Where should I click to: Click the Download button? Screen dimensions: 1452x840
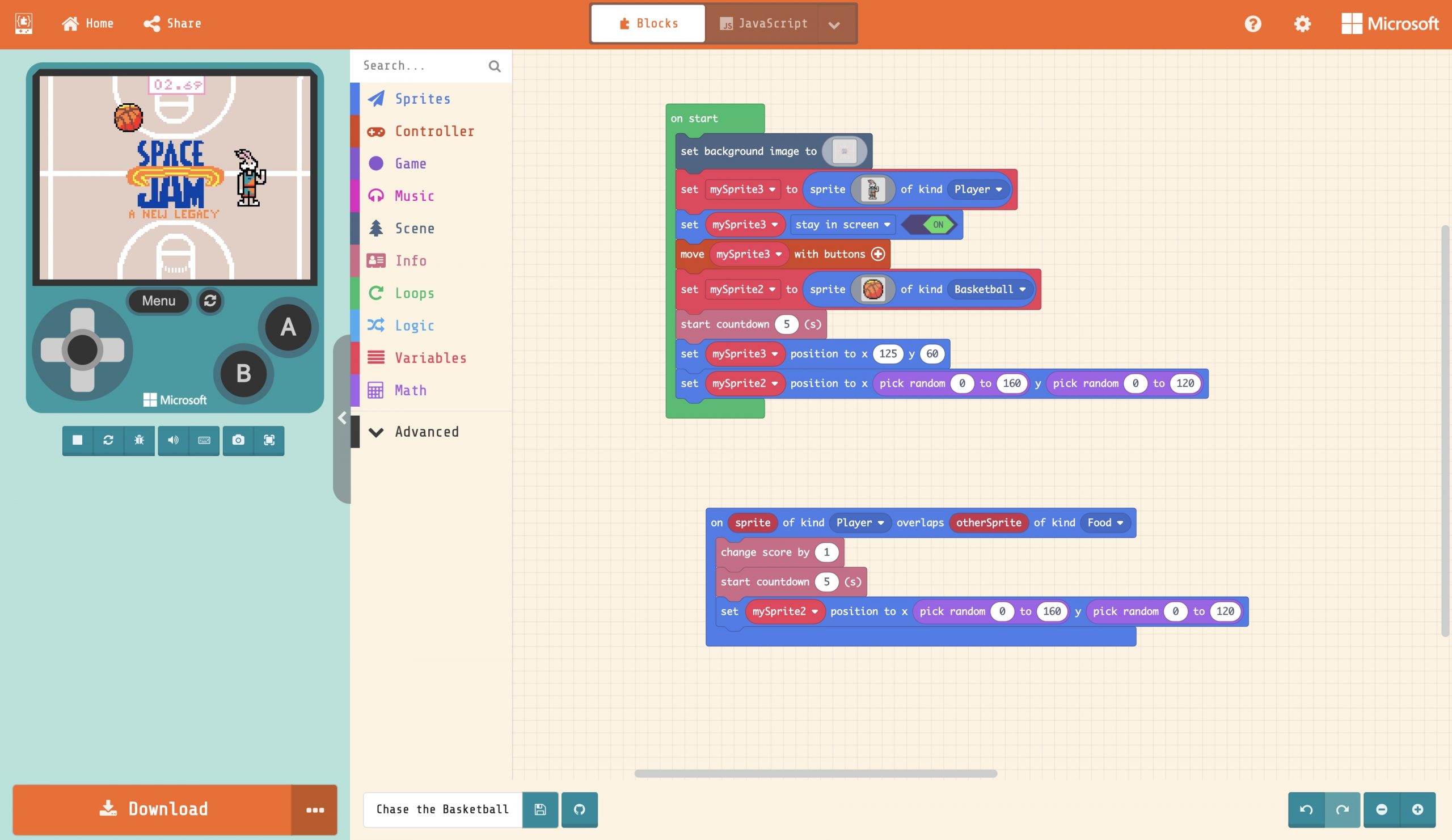pos(152,809)
